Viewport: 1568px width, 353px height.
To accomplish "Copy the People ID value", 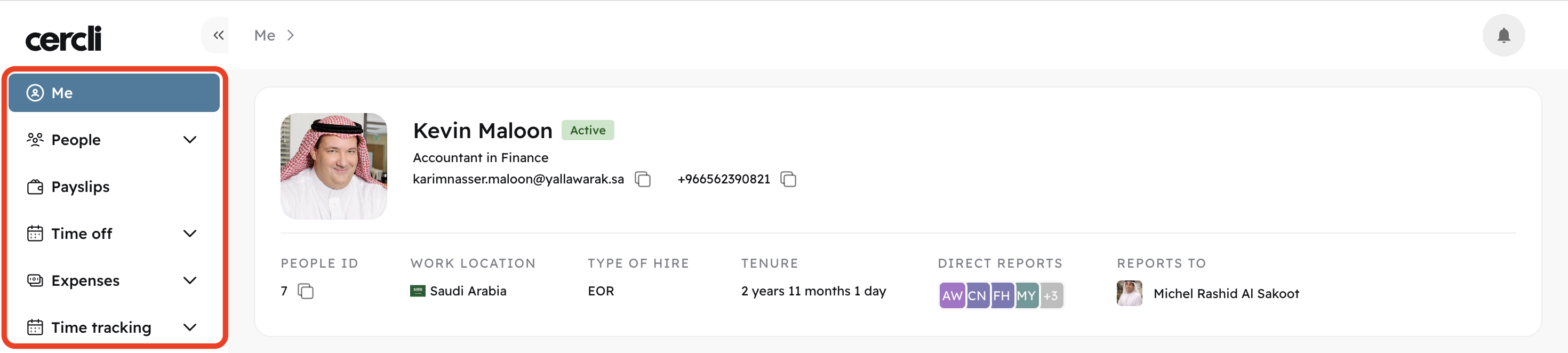I will [x=305, y=292].
